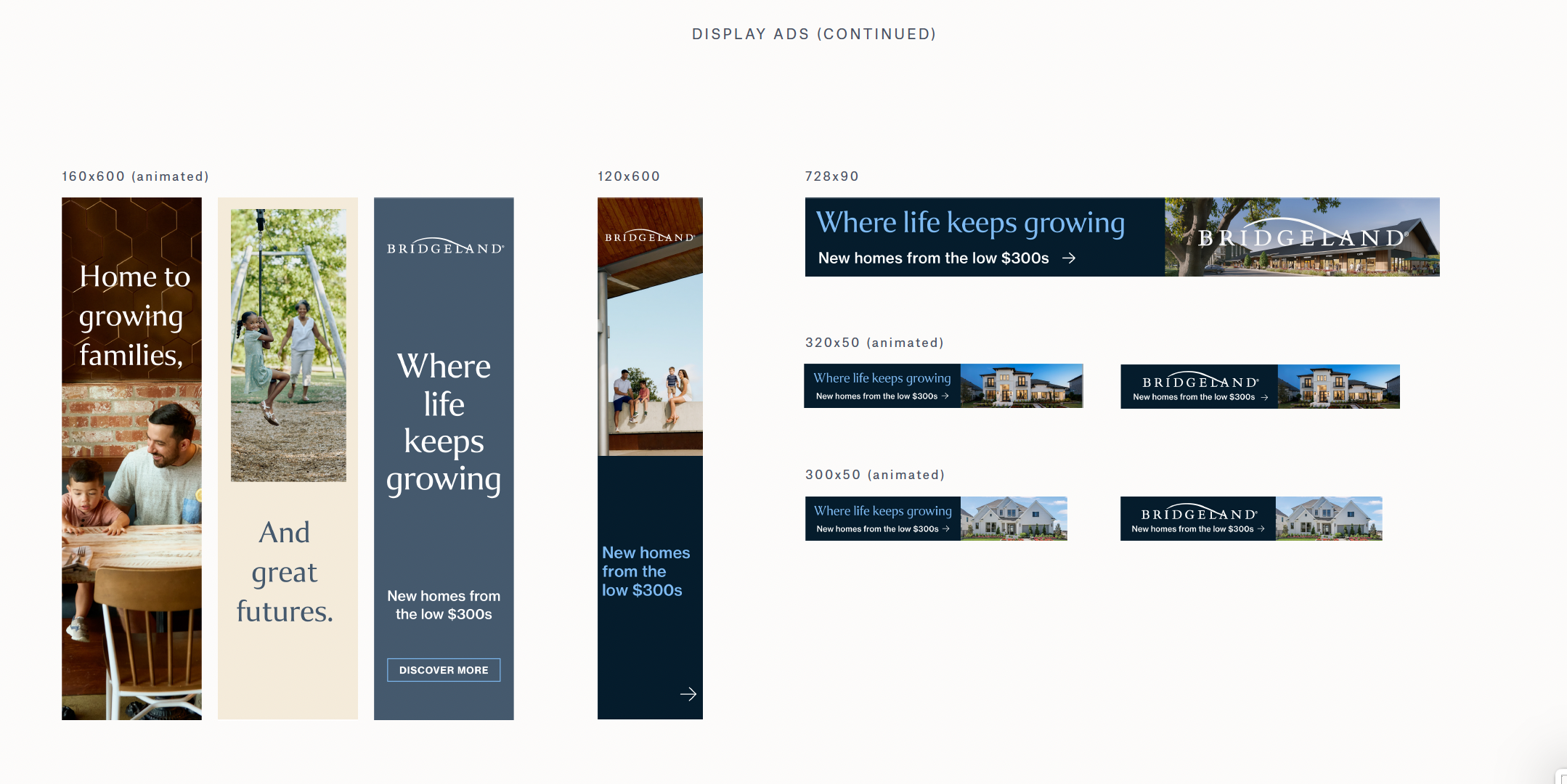The width and height of the screenshot is (1567, 784).
Task: Click Bridgeland logo in 320x50 second banner
Action: coord(1200,380)
